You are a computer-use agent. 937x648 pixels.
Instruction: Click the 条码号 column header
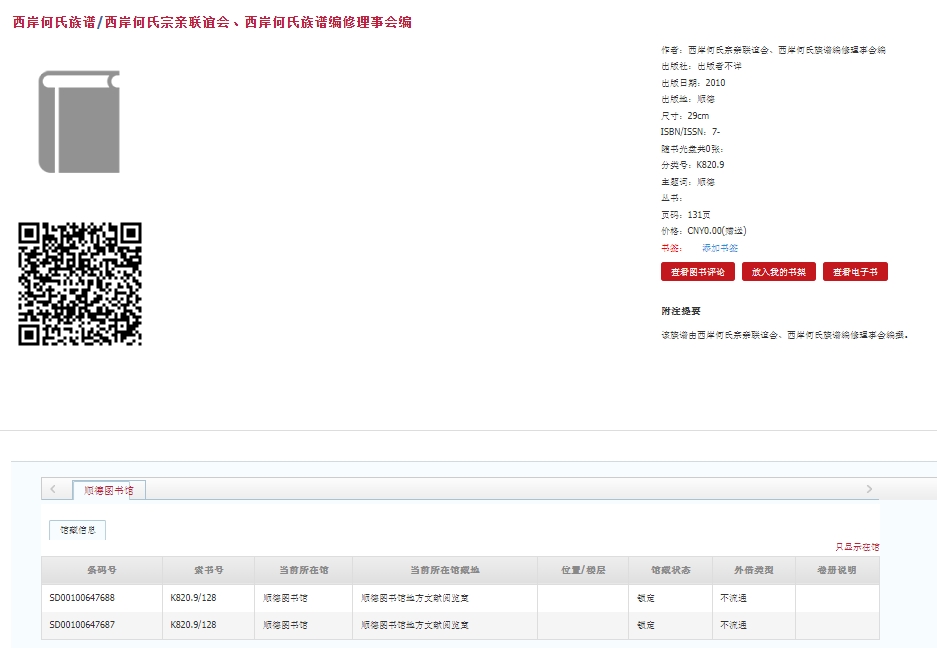click(102, 570)
